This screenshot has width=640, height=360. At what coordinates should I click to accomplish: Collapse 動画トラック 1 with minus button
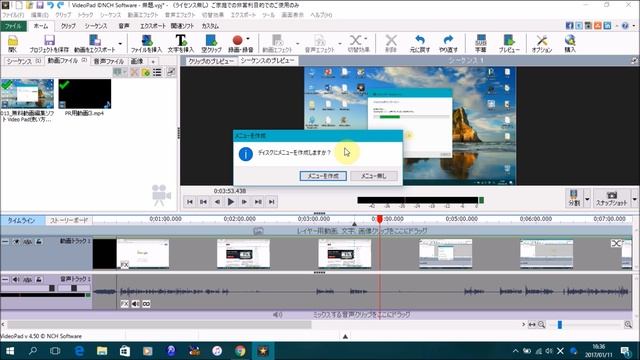5,242
